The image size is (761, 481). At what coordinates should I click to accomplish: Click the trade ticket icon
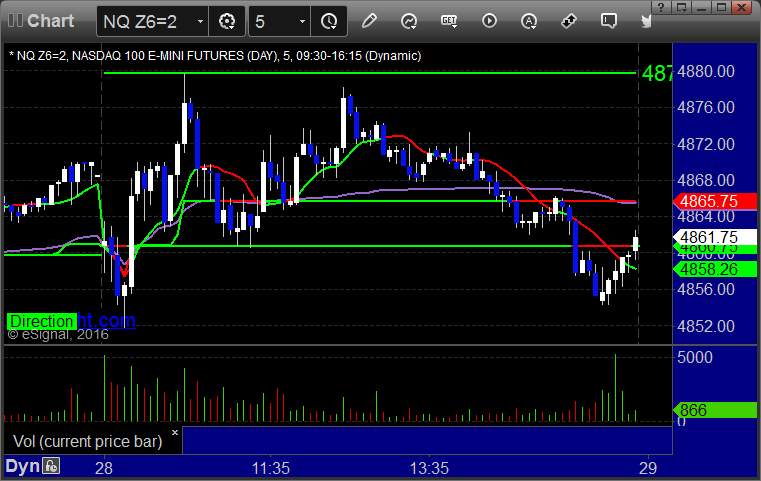pos(569,21)
